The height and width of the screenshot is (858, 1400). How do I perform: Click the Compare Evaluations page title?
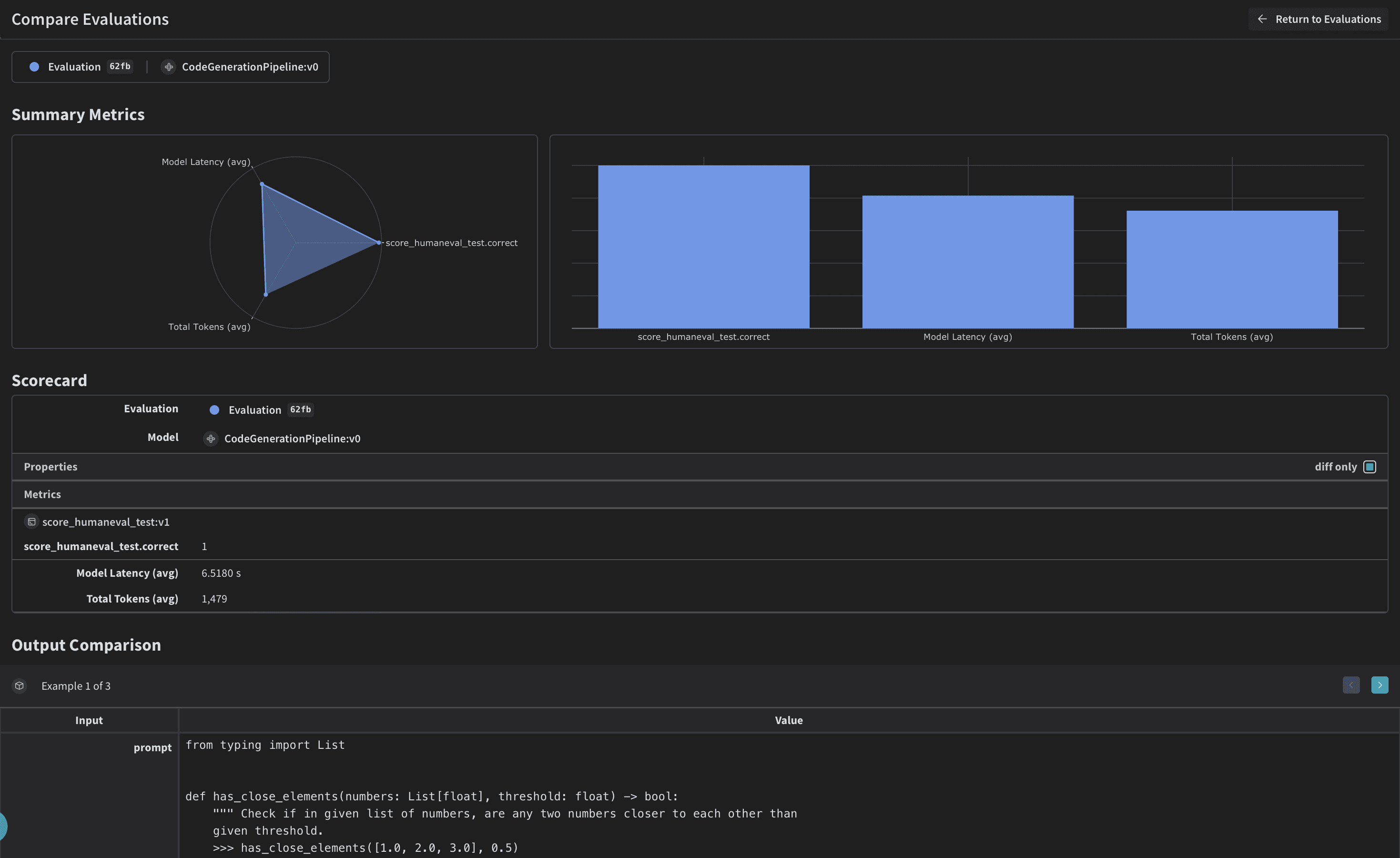91,20
